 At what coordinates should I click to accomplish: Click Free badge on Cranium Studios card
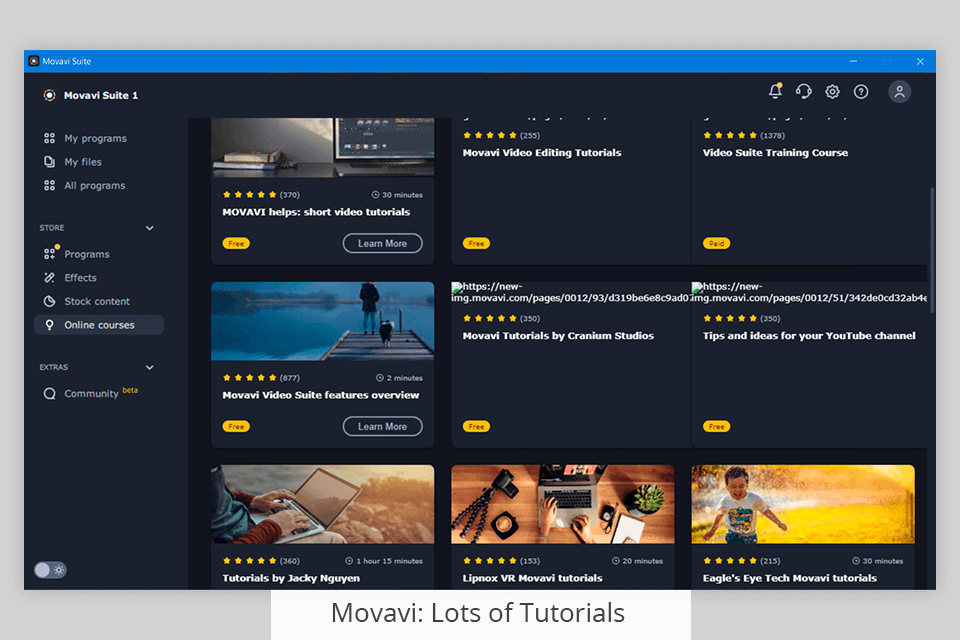[x=476, y=426]
